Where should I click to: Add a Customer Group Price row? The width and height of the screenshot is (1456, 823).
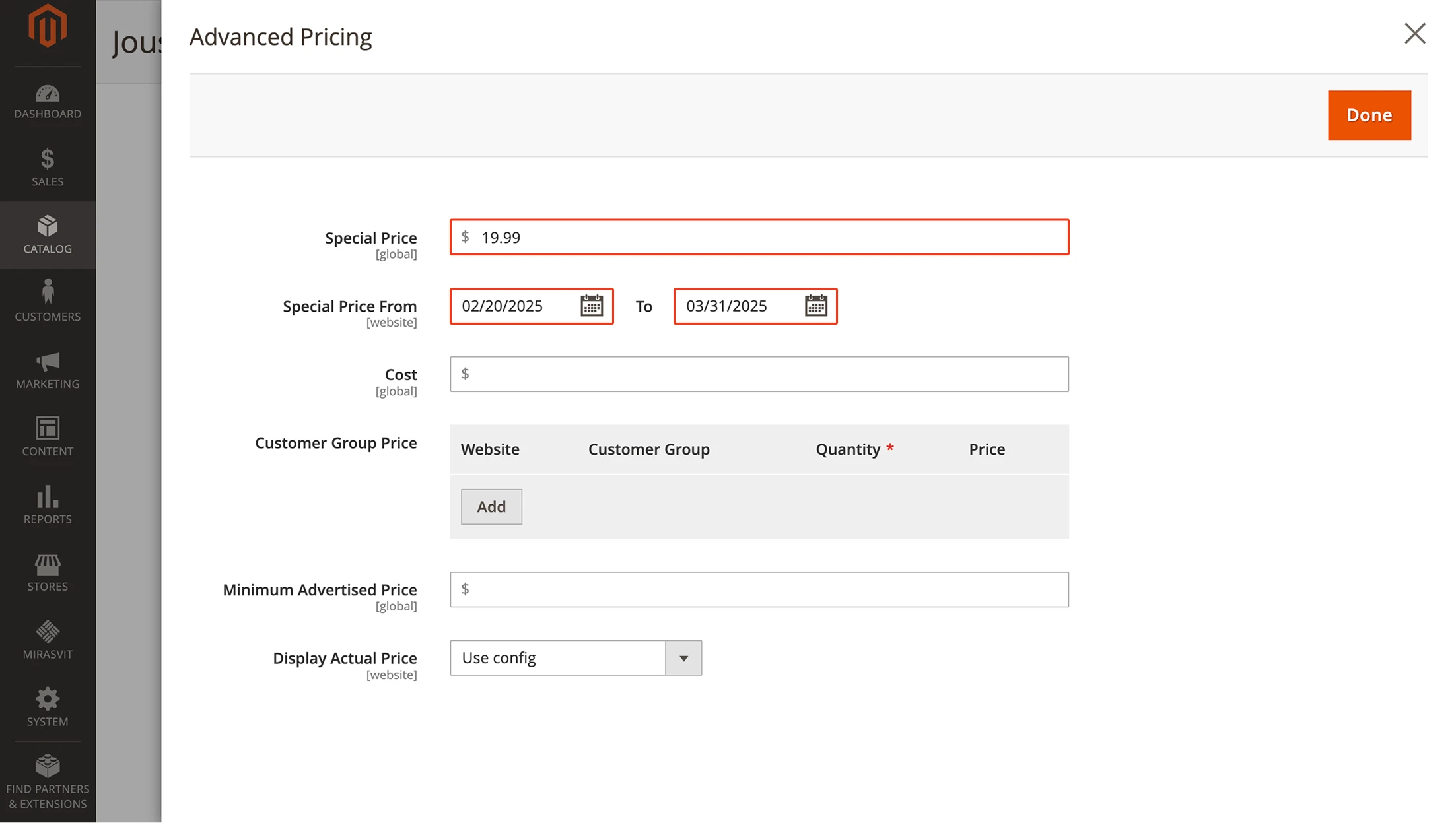pos(491,507)
